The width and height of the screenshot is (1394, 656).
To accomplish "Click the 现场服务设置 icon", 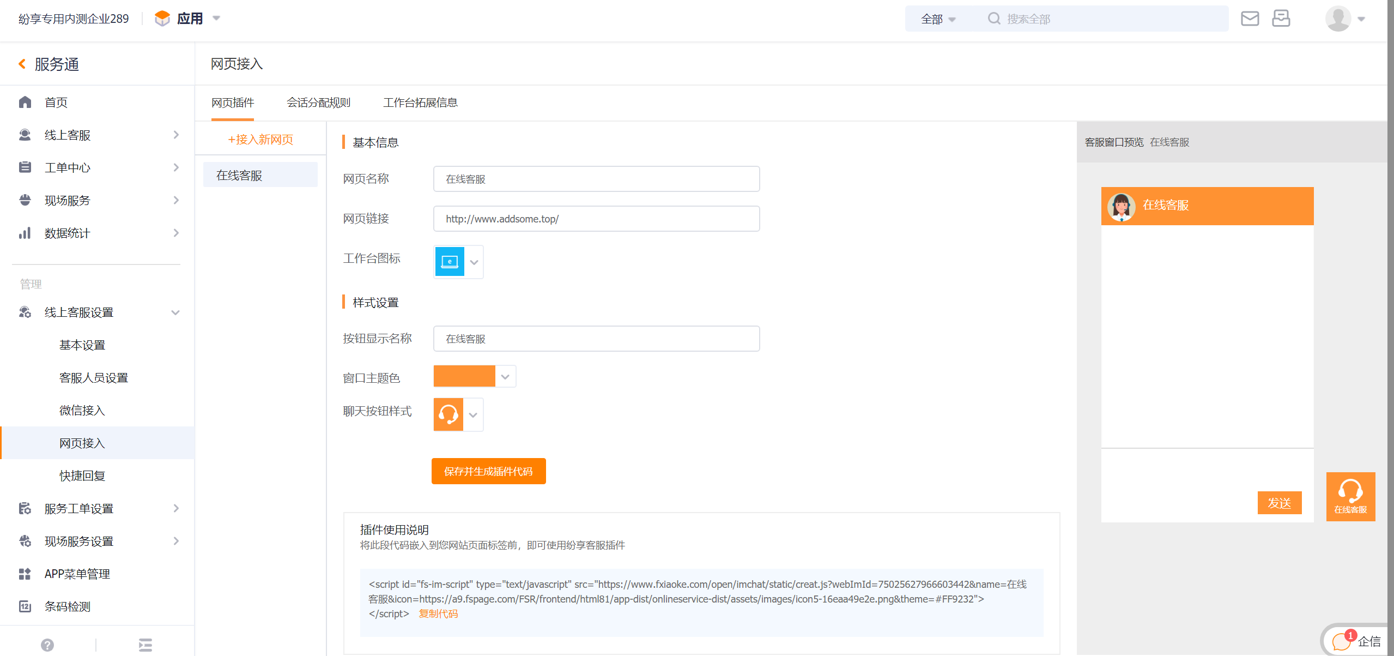I will coord(25,541).
